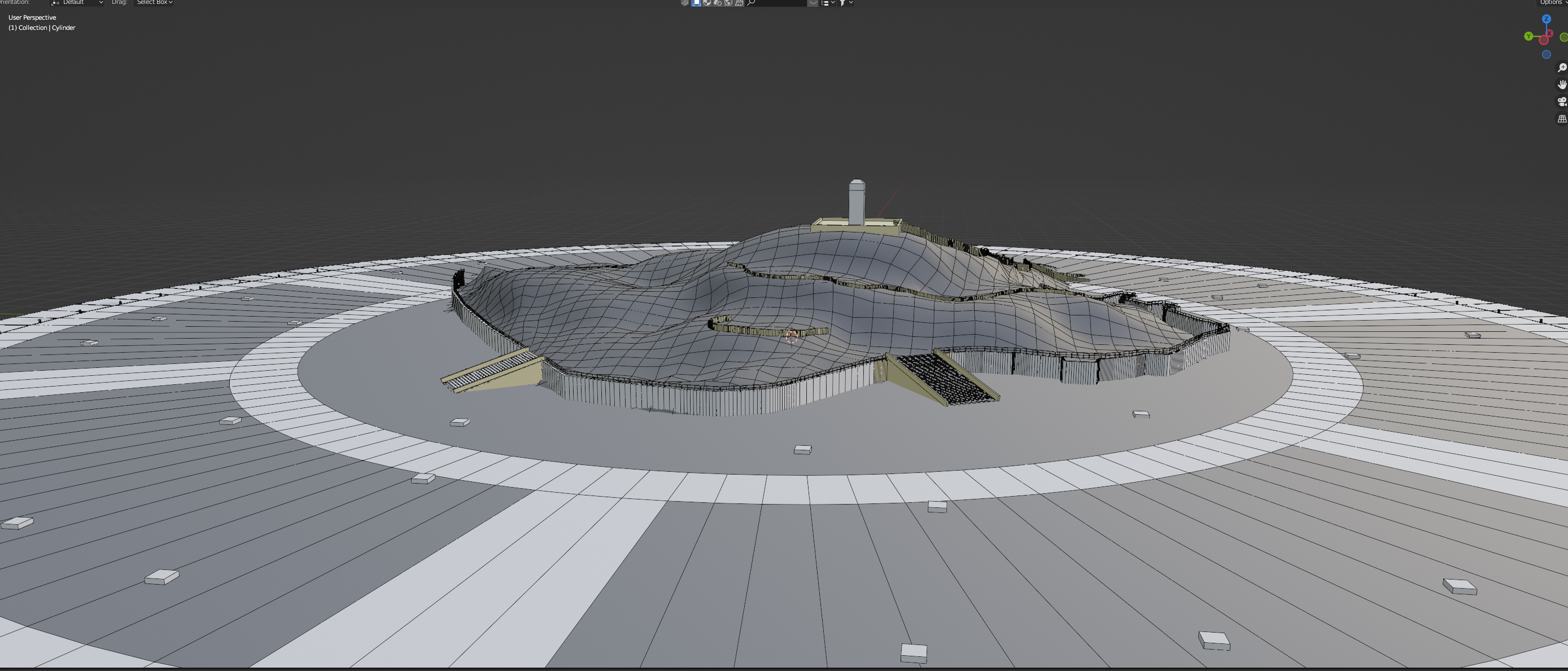Viewport: 1568px width, 671px height.
Task: Switch to Wireframe shading mode
Action: (x=697, y=3)
